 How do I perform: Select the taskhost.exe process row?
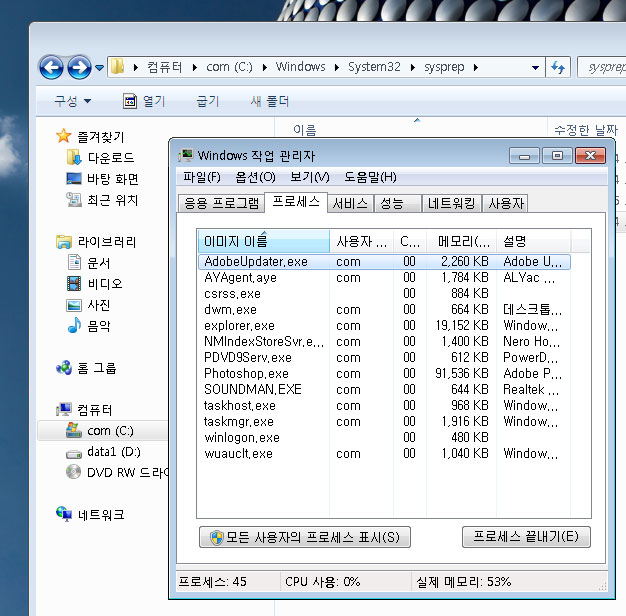[x=384, y=405]
